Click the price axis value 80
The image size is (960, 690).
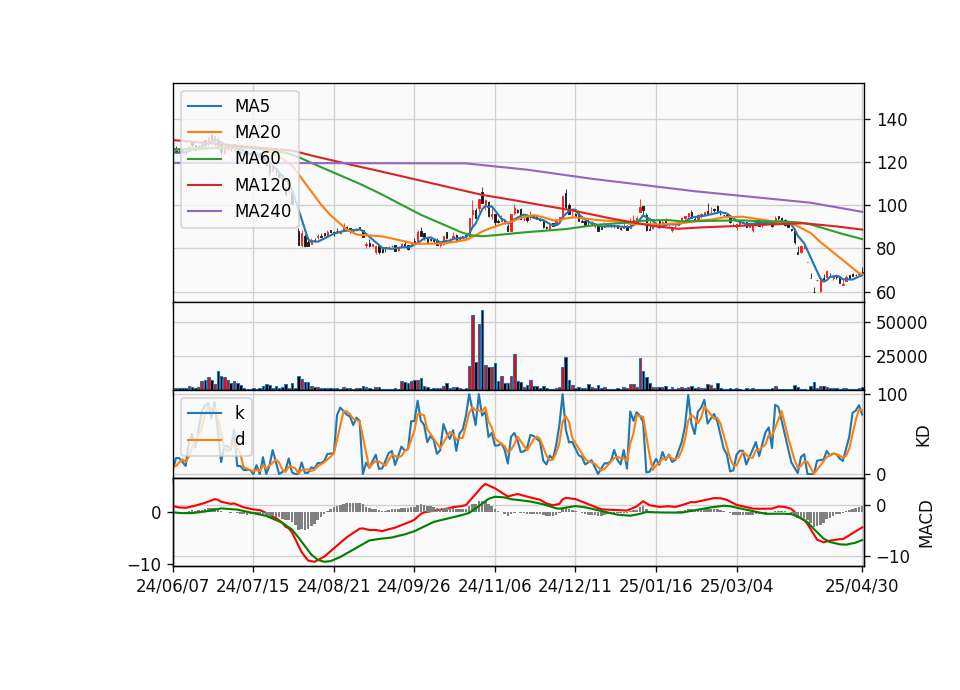tap(887, 249)
